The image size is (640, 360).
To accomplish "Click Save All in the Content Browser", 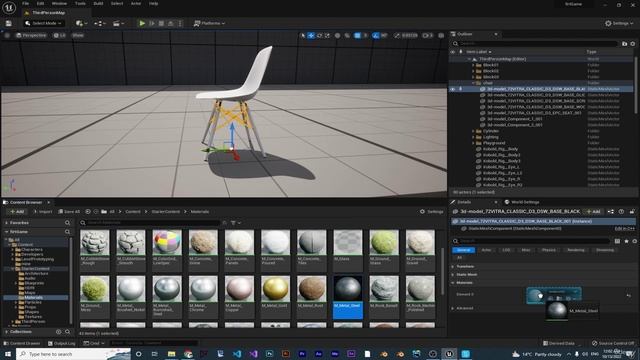I will click(x=69, y=211).
